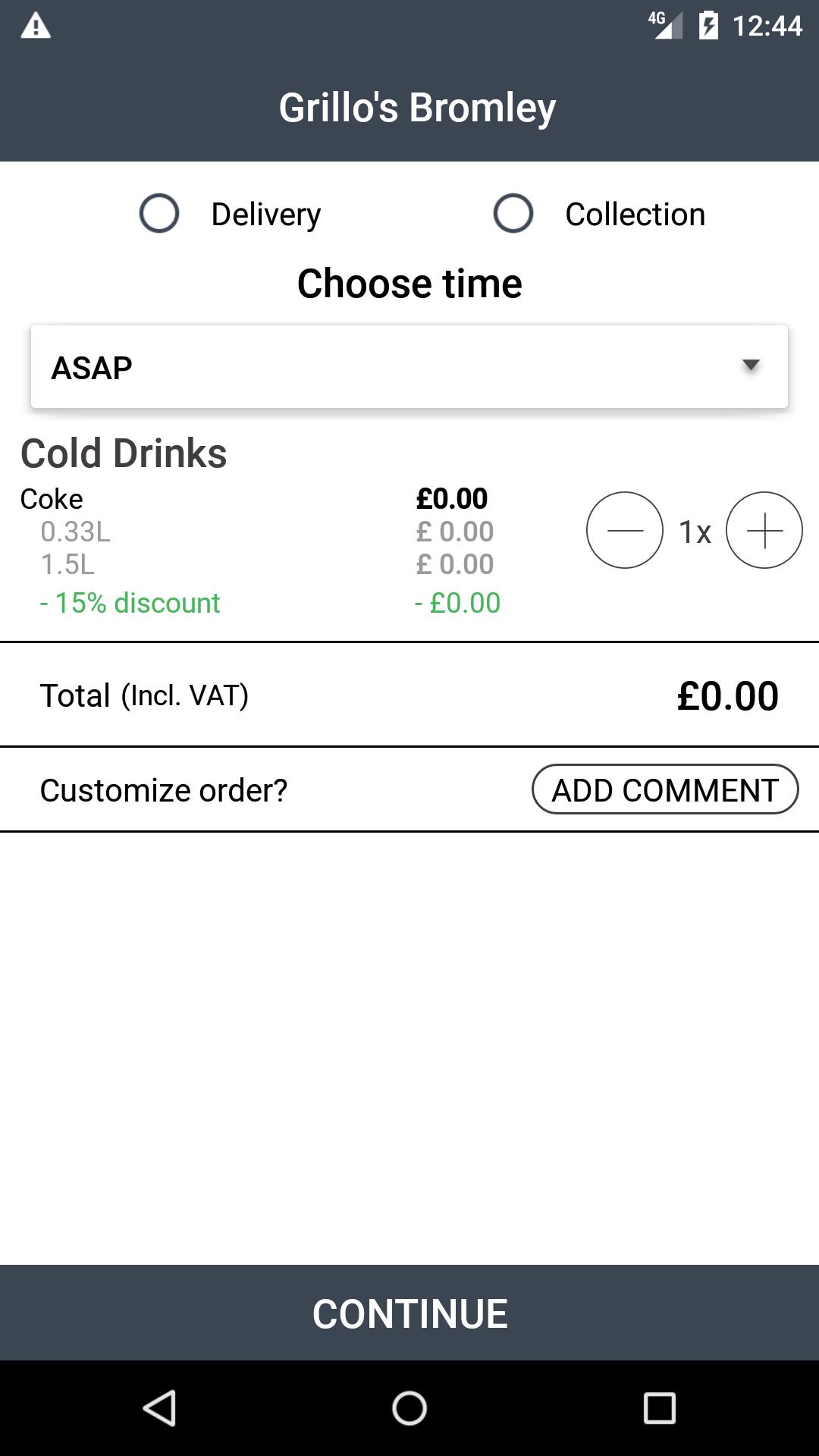Image resolution: width=819 pixels, height=1456 pixels.
Task: Tap the CONTINUE button
Action: point(409,1313)
